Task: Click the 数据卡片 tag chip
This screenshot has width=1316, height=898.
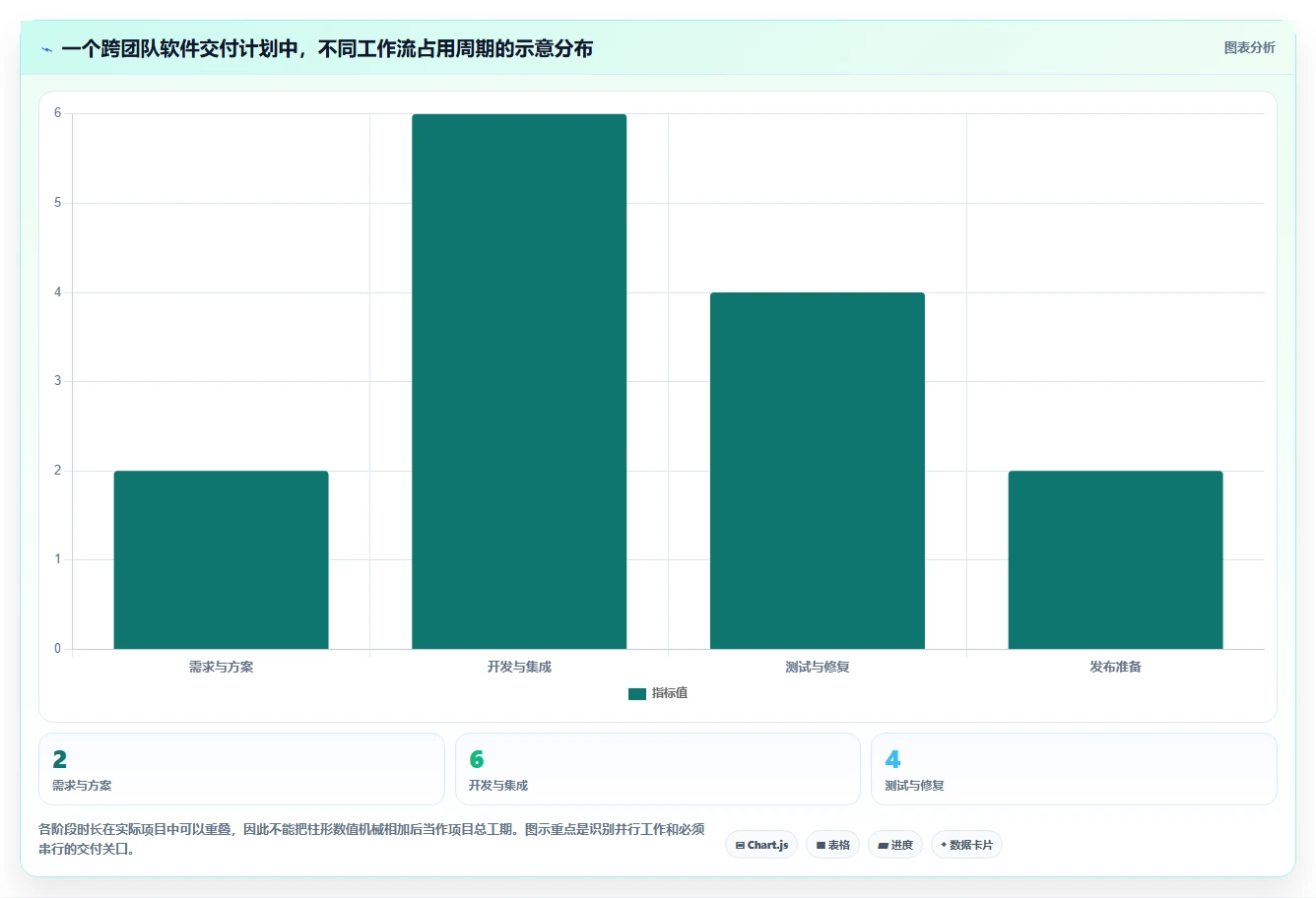Action: (x=966, y=845)
